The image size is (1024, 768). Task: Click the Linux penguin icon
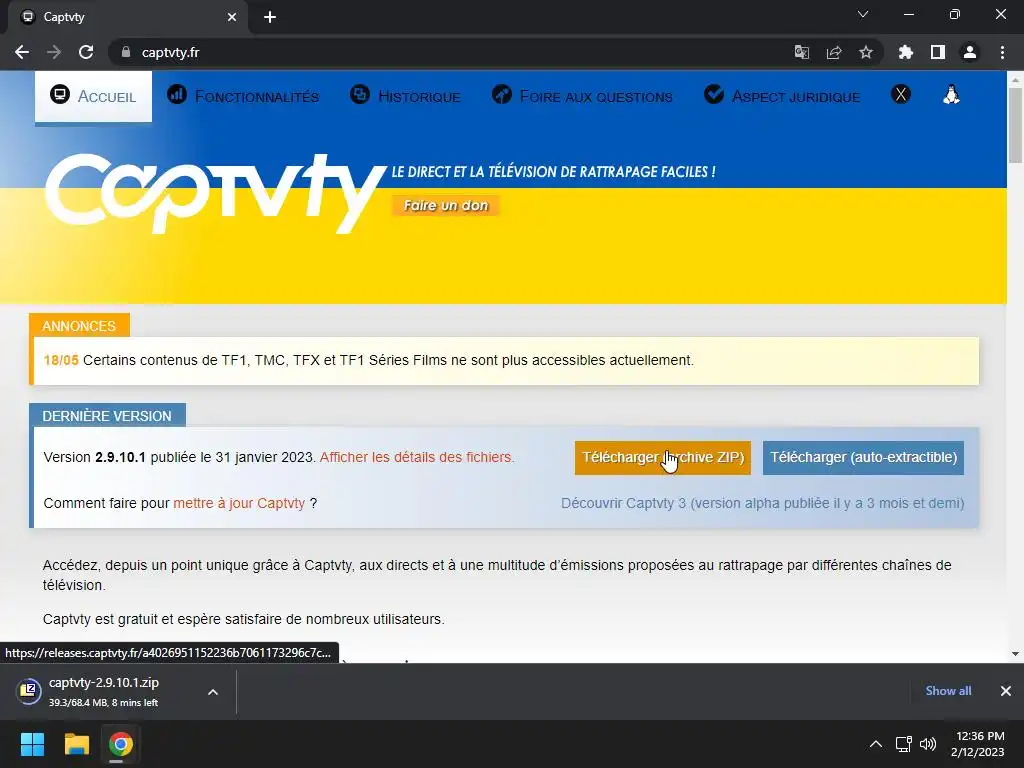pos(952,95)
